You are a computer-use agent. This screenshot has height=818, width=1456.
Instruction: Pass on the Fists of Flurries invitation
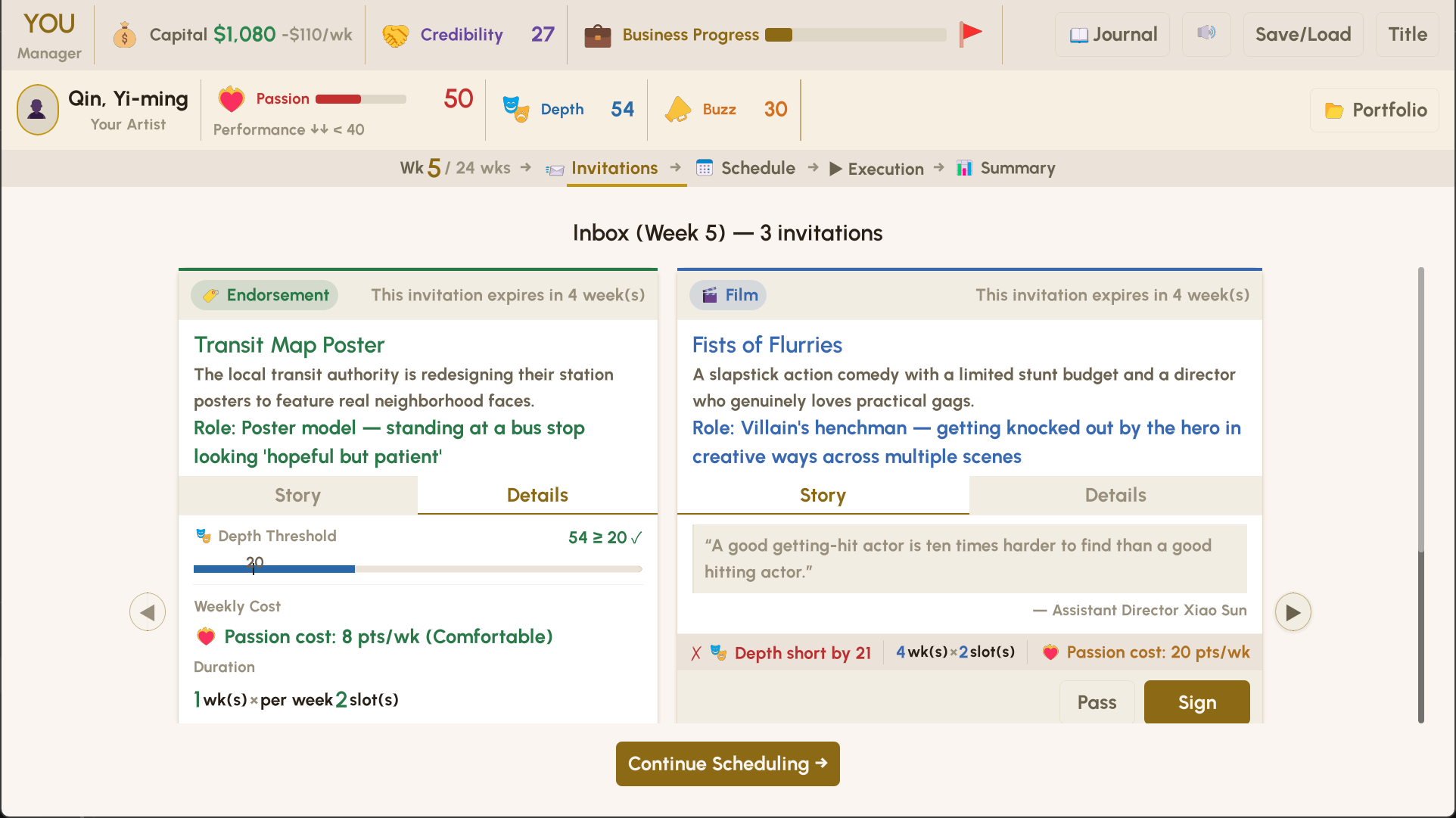(1097, 702)
